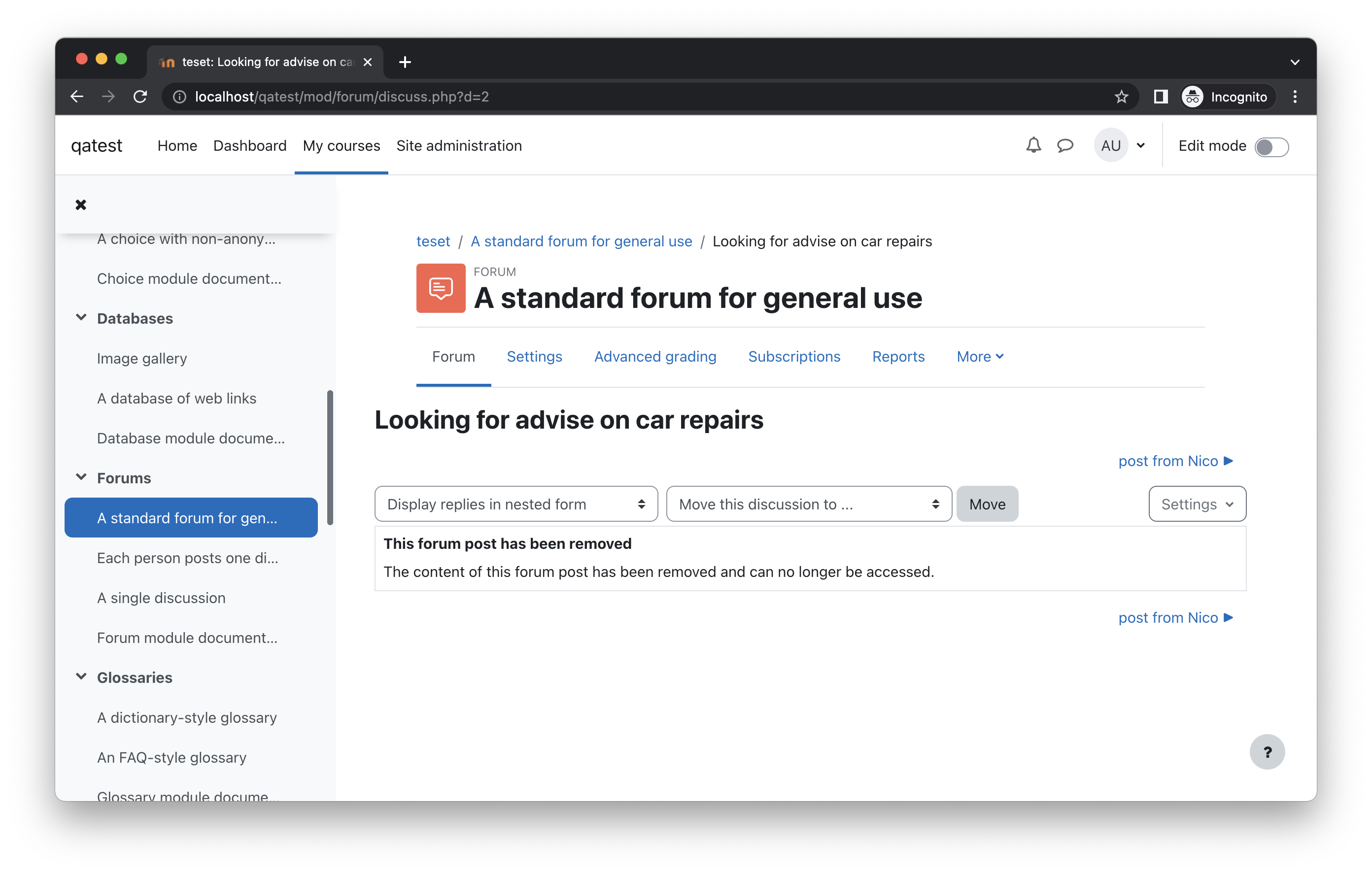Go to the Home menu item
Image resolution: width=1372 pixels, height=874 pixels.
tap(177, 145)
